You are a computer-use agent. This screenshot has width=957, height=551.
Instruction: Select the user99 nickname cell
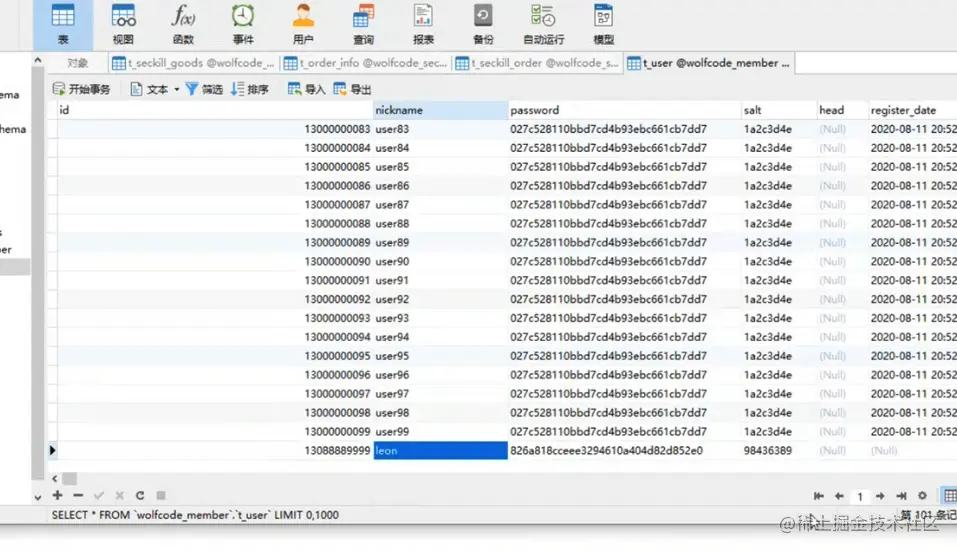click(x=440, y=431)
